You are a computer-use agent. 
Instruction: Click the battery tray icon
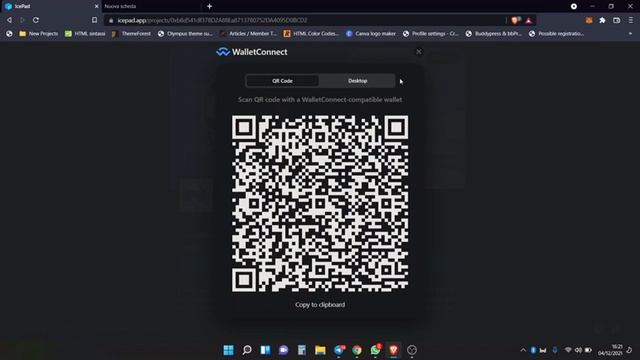(x=588, y=350)
